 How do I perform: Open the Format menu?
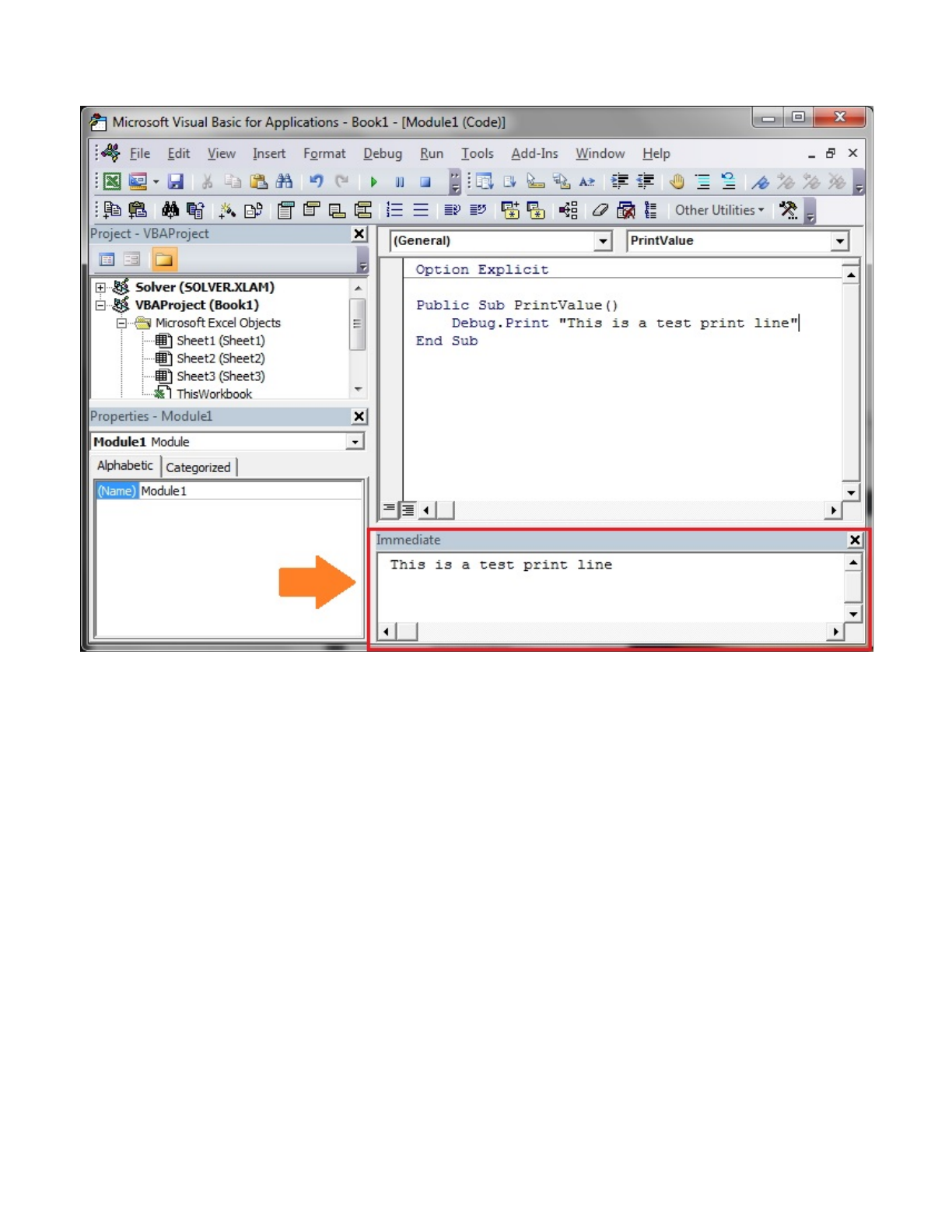click(324, 154)
